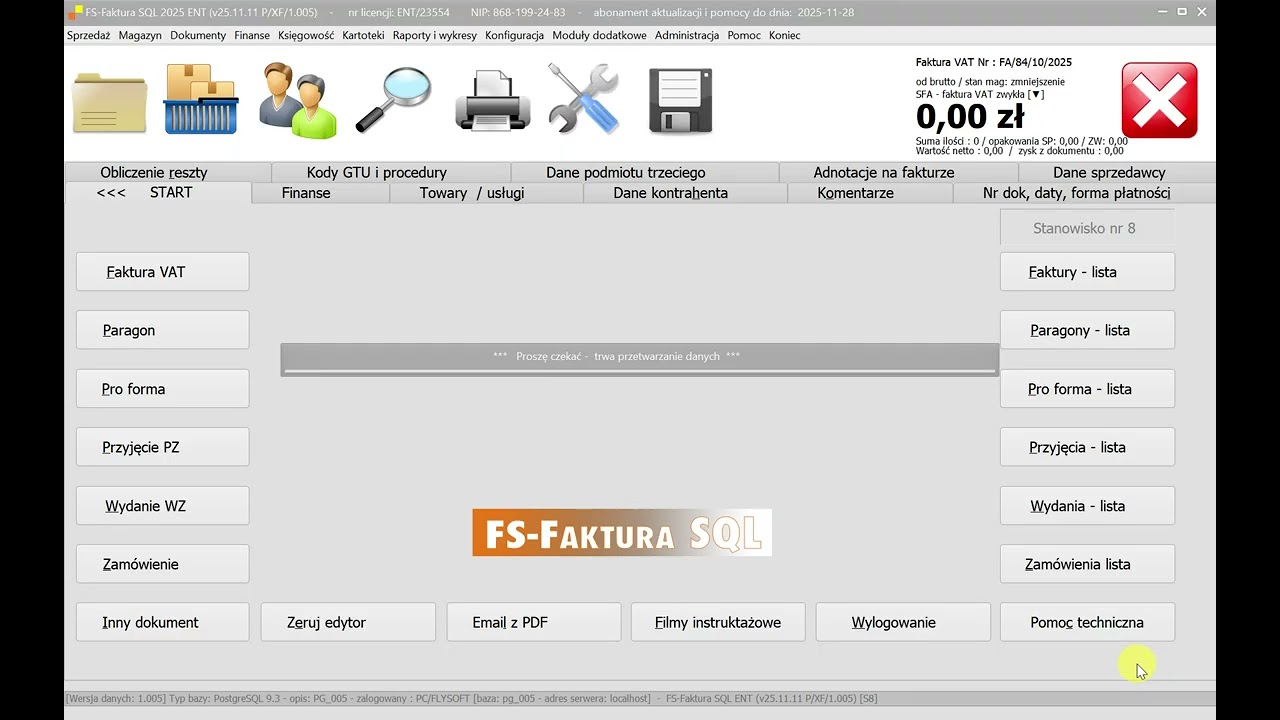Open Pro forma - lista
This screenshot has width=1280, height=720.
pyautogui.click(x=1087, y=389)
